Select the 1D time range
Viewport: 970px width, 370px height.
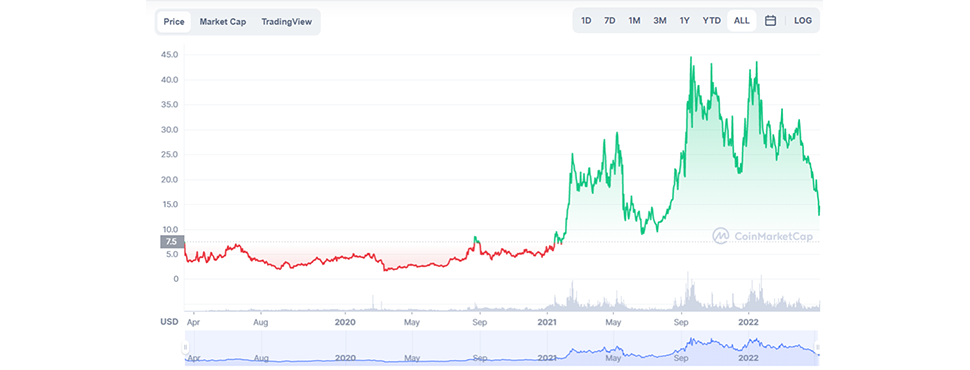(586, 20)
